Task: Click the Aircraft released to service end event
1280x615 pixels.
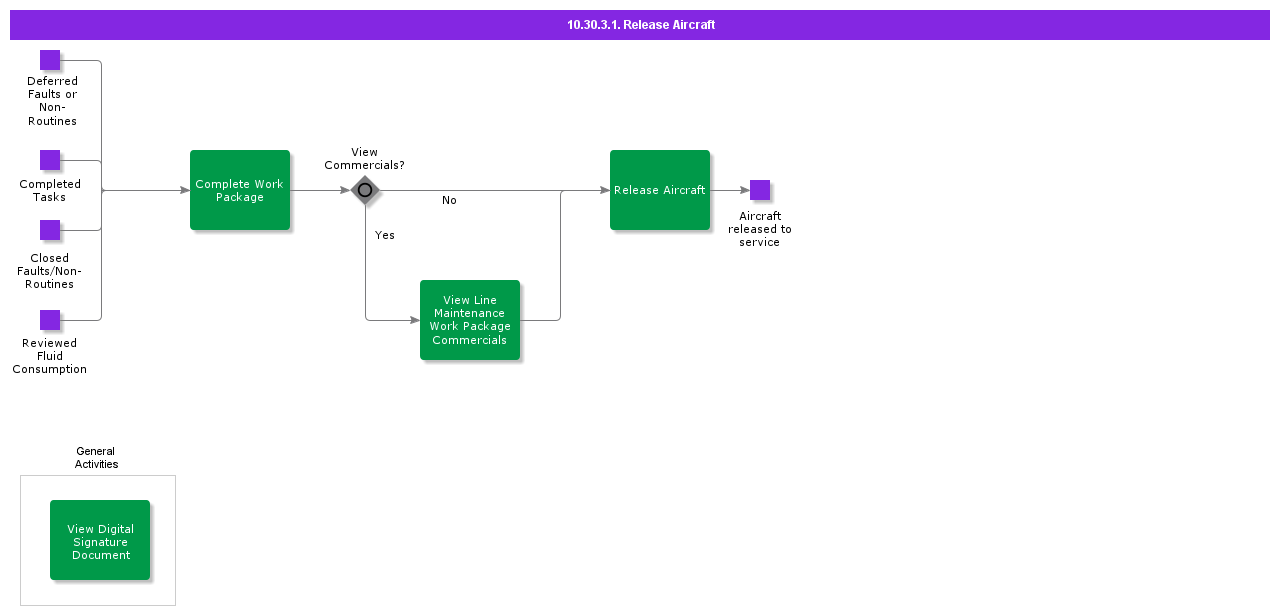Action: tap(760, 190)
